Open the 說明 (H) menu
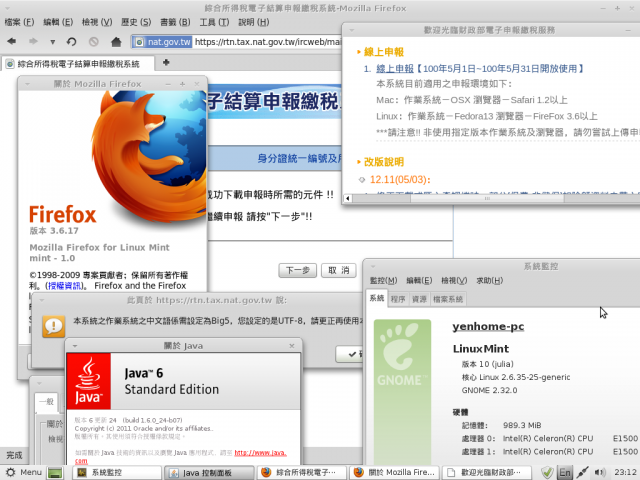Image resolution: width=640 pixels, height=480 pixels. 253,22
